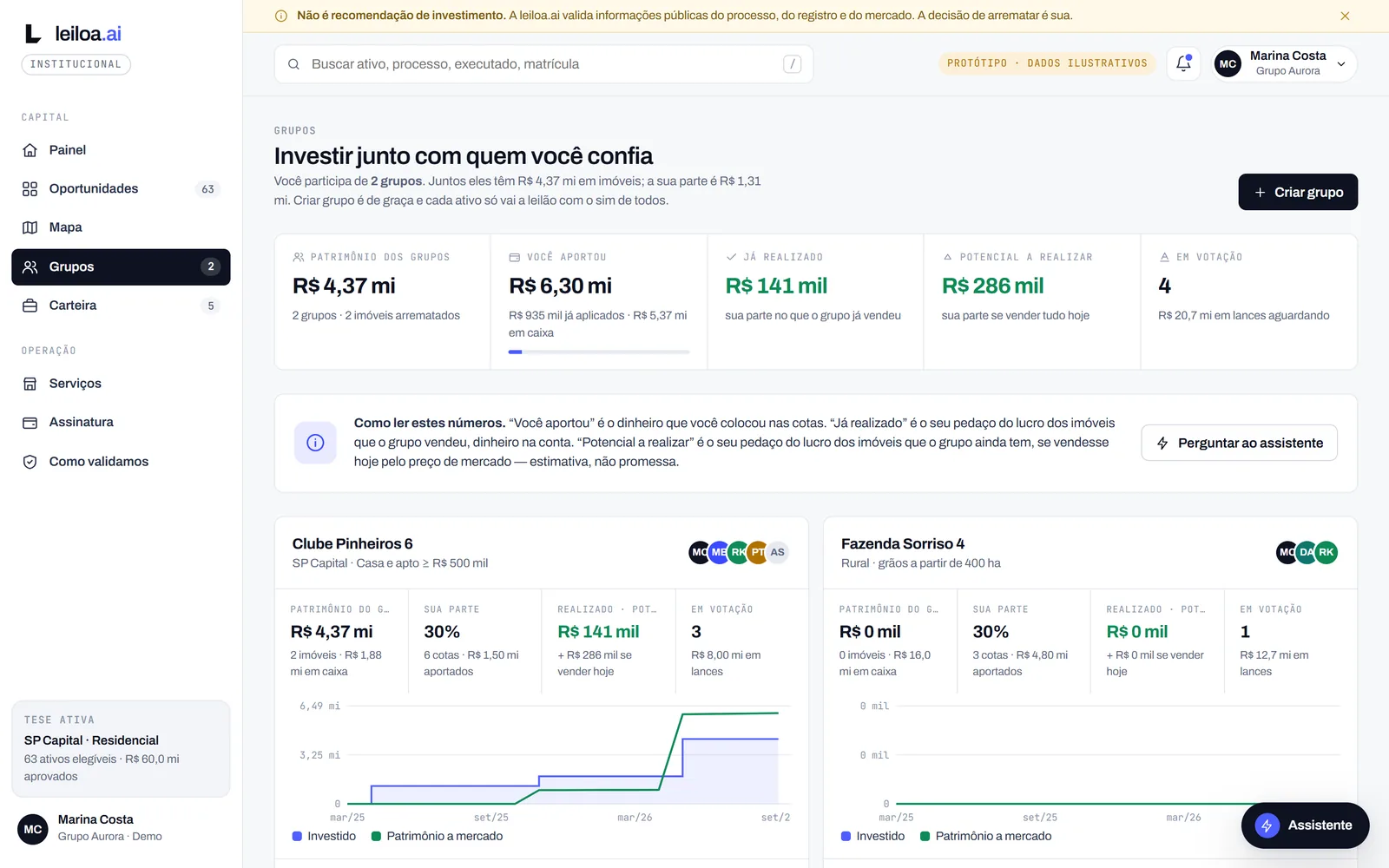Open the Clube Pinheiros 6 group title
The height and width of the screenshot is (868, 1389).
point(352,544)
